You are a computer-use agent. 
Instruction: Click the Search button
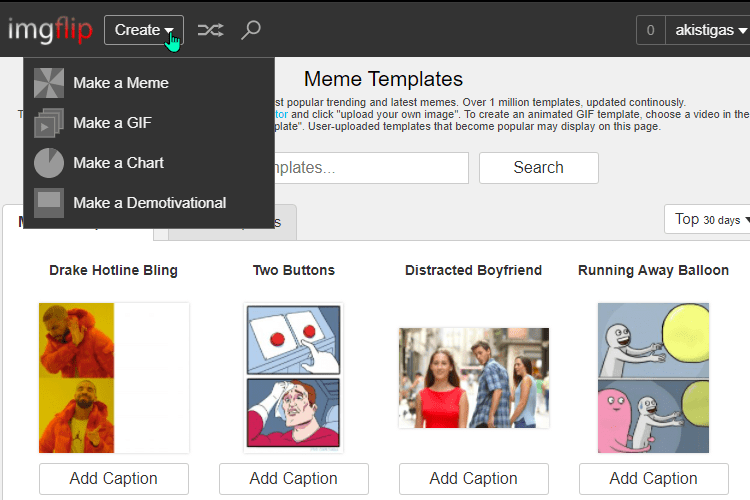click(539, 168)
